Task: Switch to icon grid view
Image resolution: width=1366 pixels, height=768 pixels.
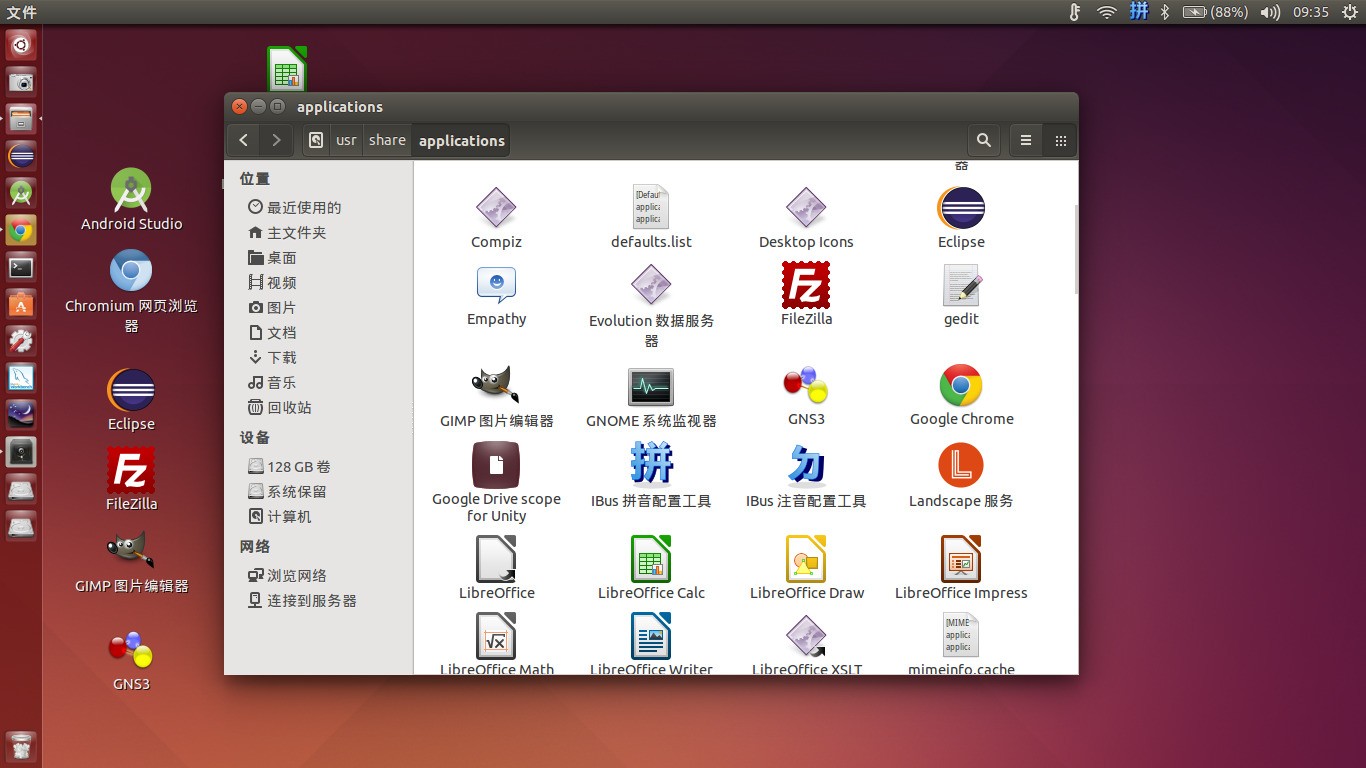Action: (1060, 141)
